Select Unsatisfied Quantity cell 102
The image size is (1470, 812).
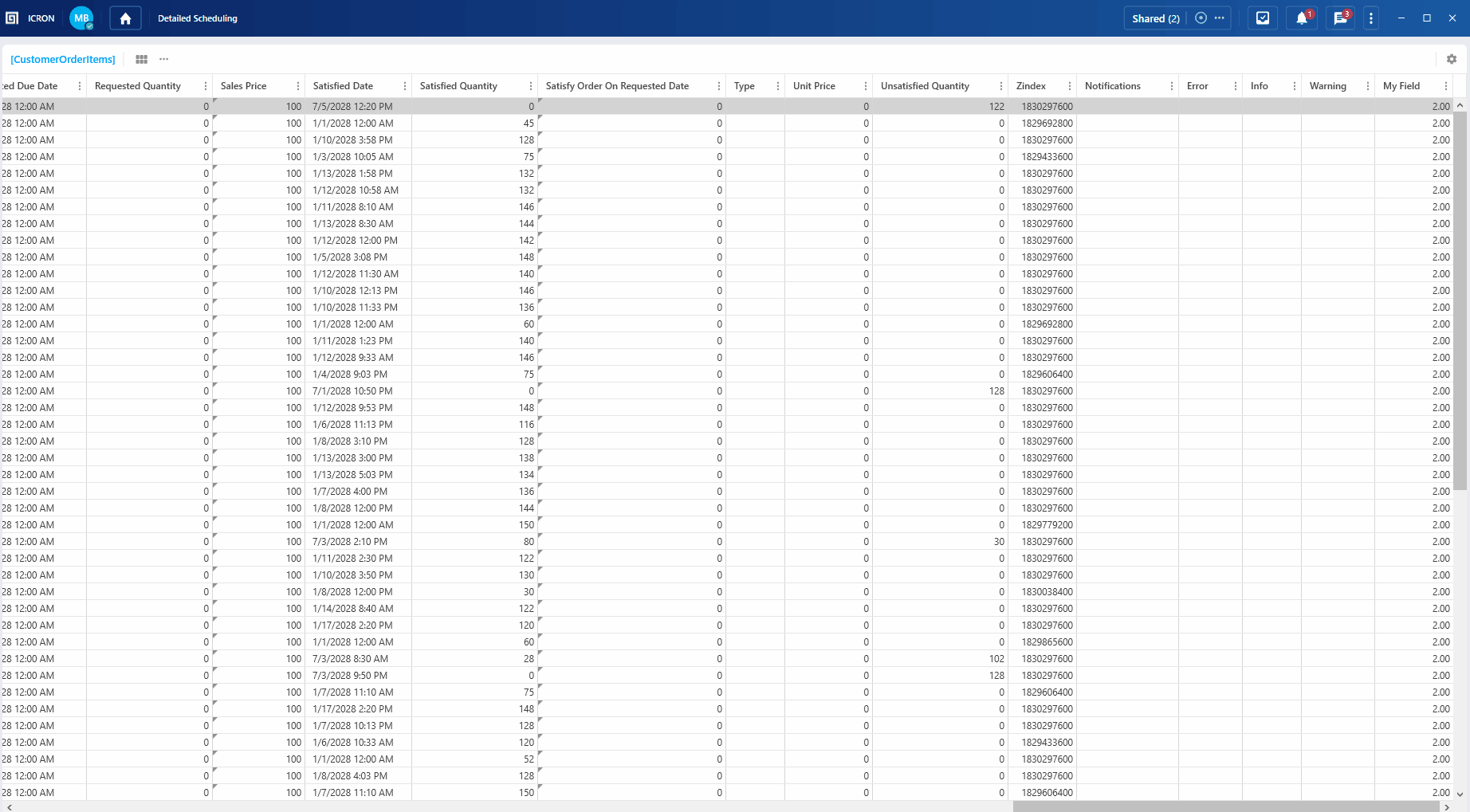click(940, 659)
